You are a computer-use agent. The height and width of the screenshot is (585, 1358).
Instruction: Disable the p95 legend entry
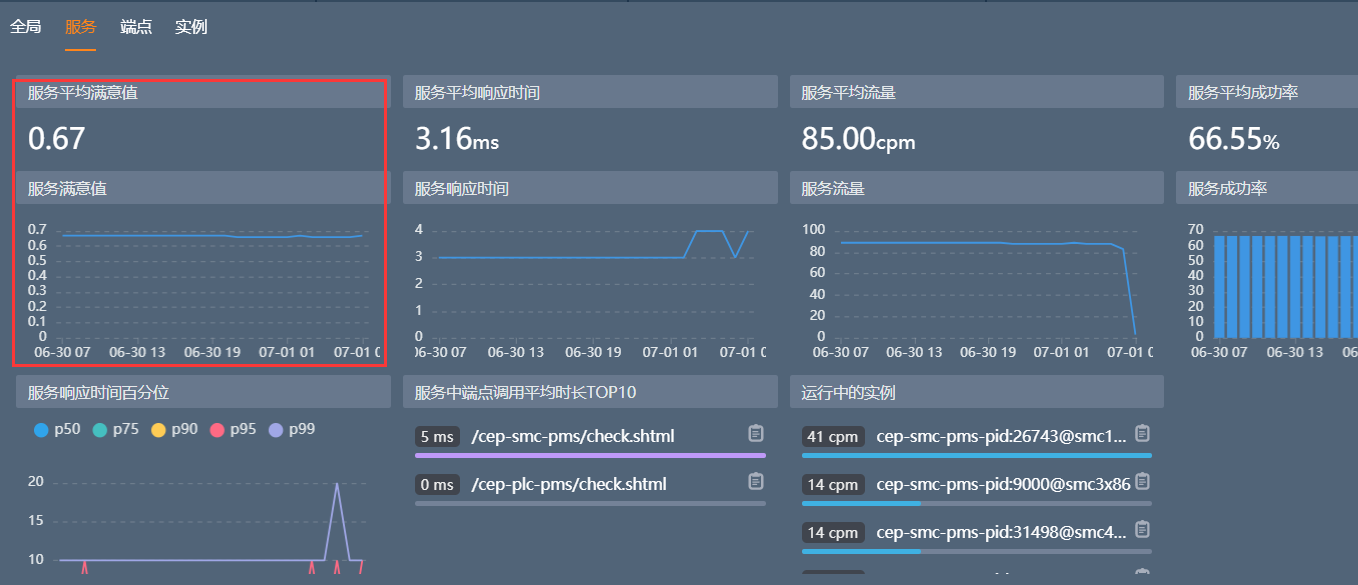pyautogui.click(x=232, y=429)
